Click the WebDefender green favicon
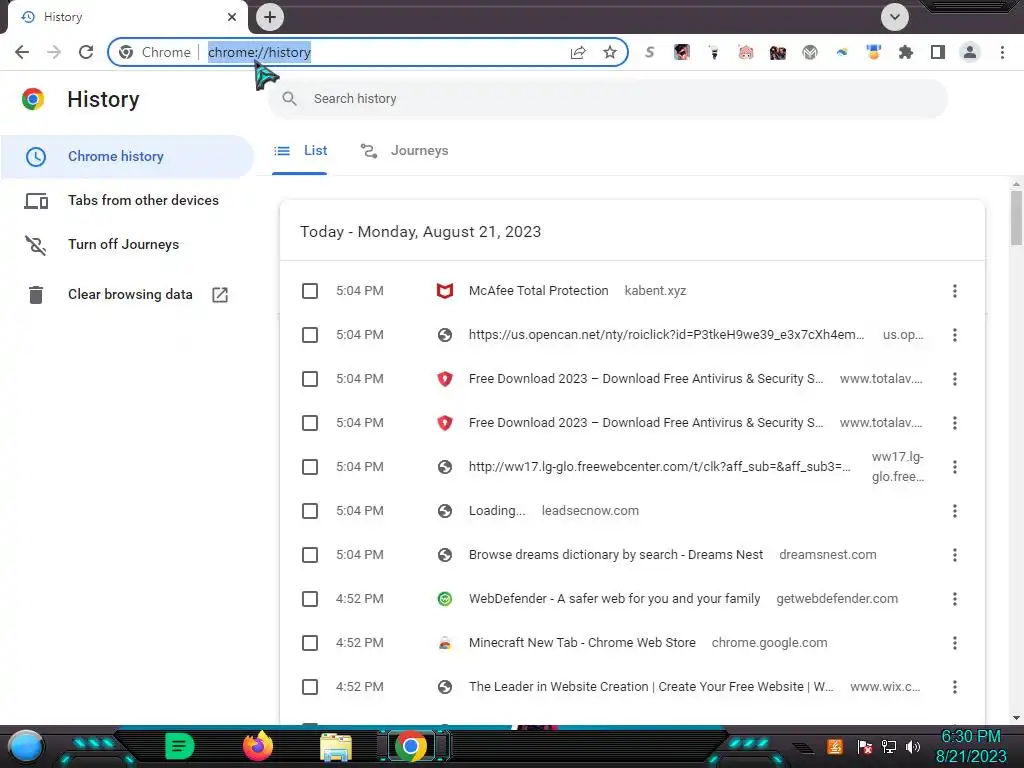1024x768 pixels. (x=445, y=599)
